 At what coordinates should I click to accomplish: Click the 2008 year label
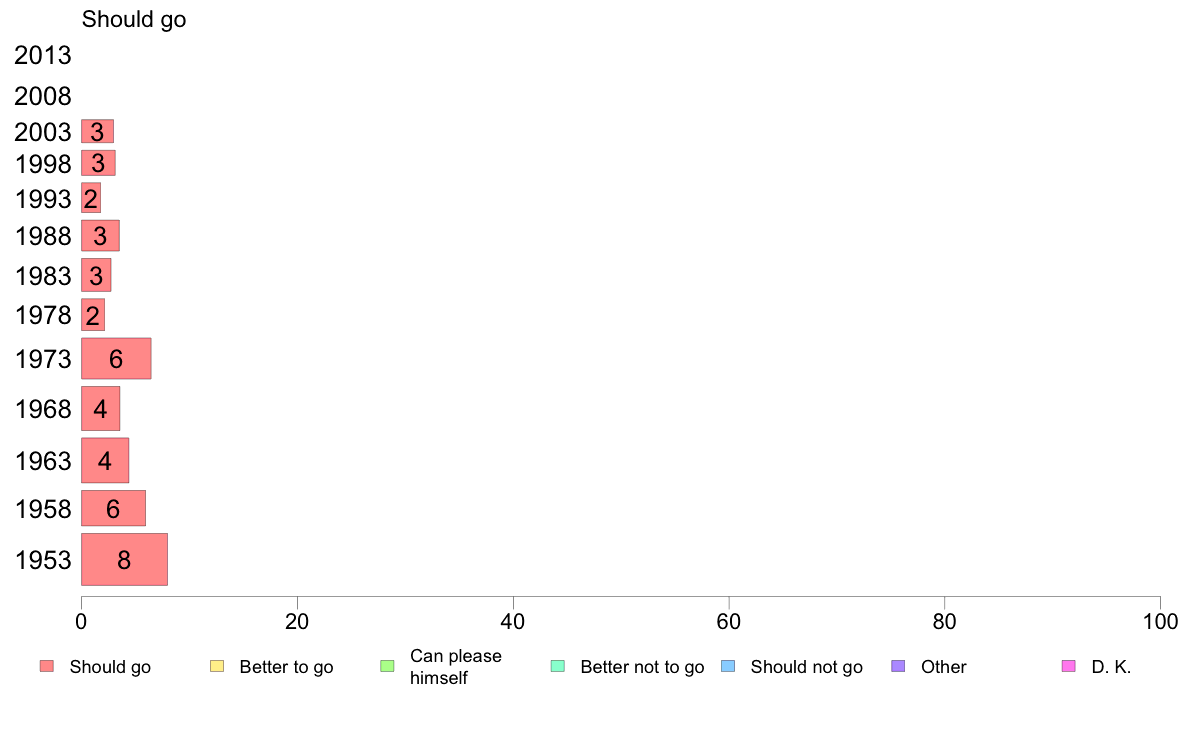tap(42, 96)
